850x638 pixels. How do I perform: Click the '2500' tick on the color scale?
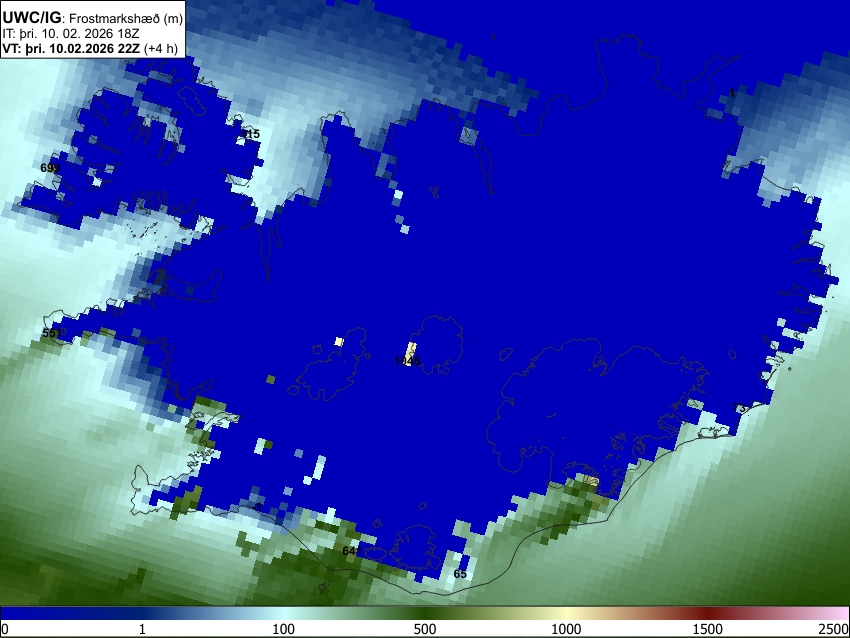(834, 629)
